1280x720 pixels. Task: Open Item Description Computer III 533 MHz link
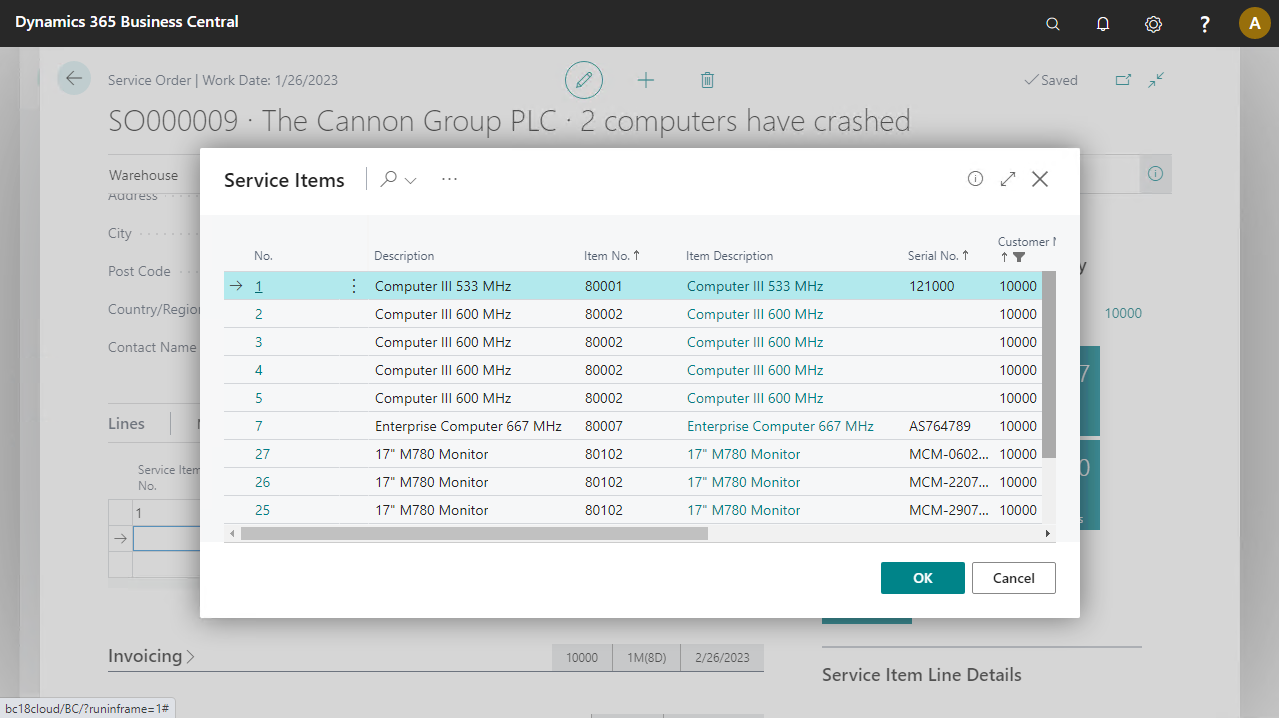pos(755,286)
